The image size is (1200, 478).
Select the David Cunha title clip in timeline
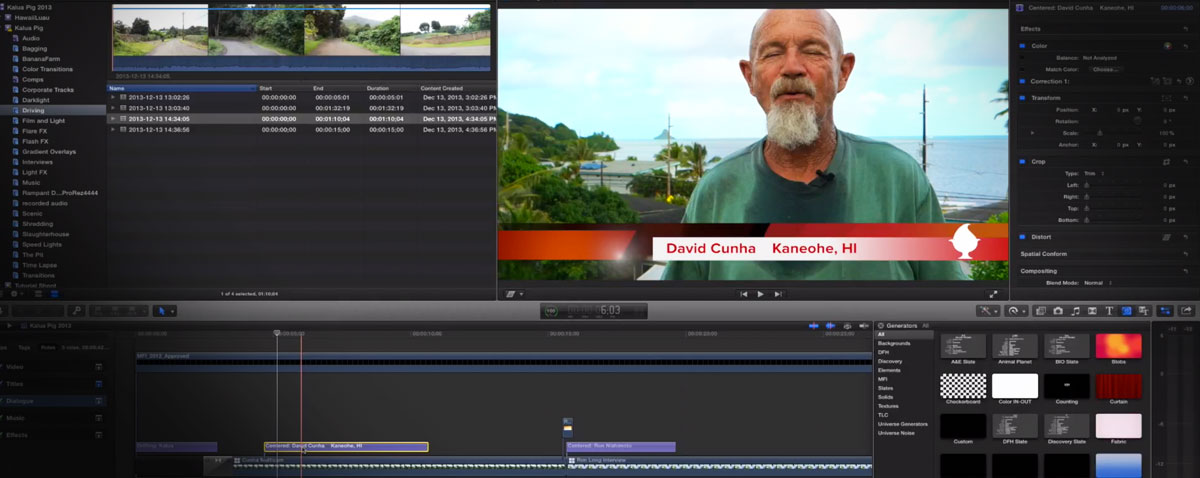pos(346,447)
